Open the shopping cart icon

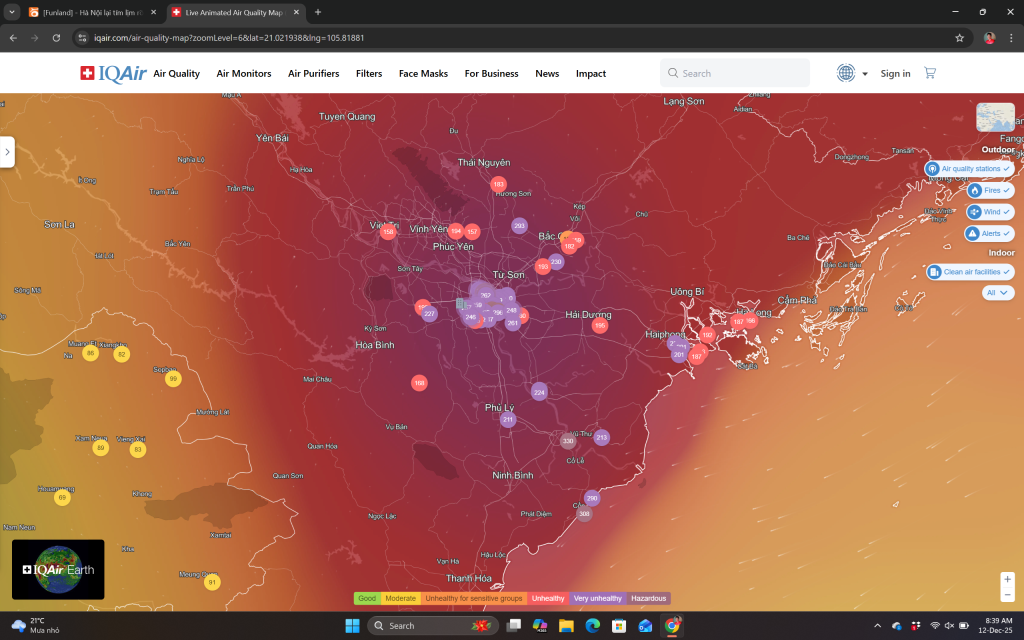pos(930,73)
